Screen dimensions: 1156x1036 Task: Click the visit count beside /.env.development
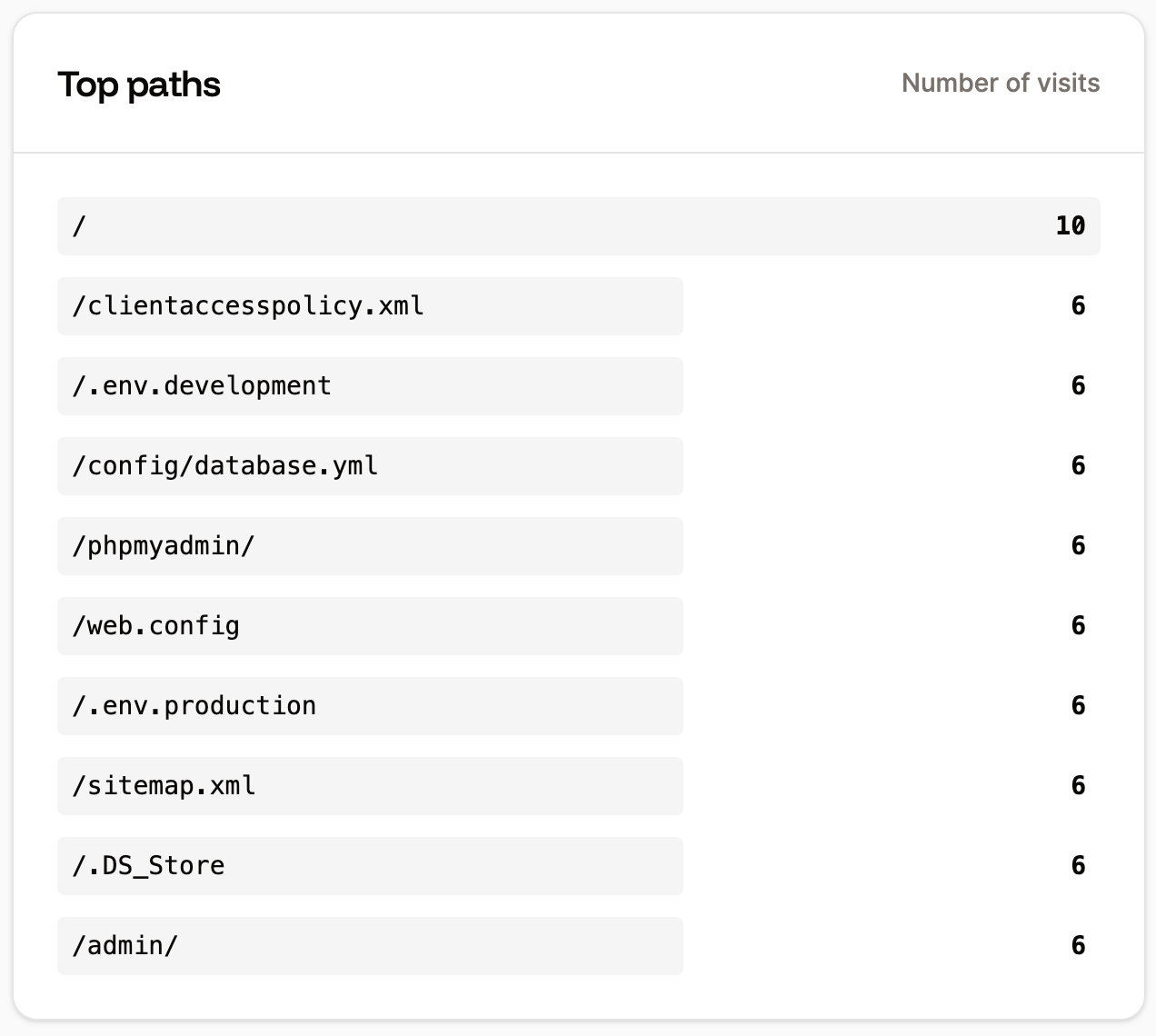[1080, 385]
